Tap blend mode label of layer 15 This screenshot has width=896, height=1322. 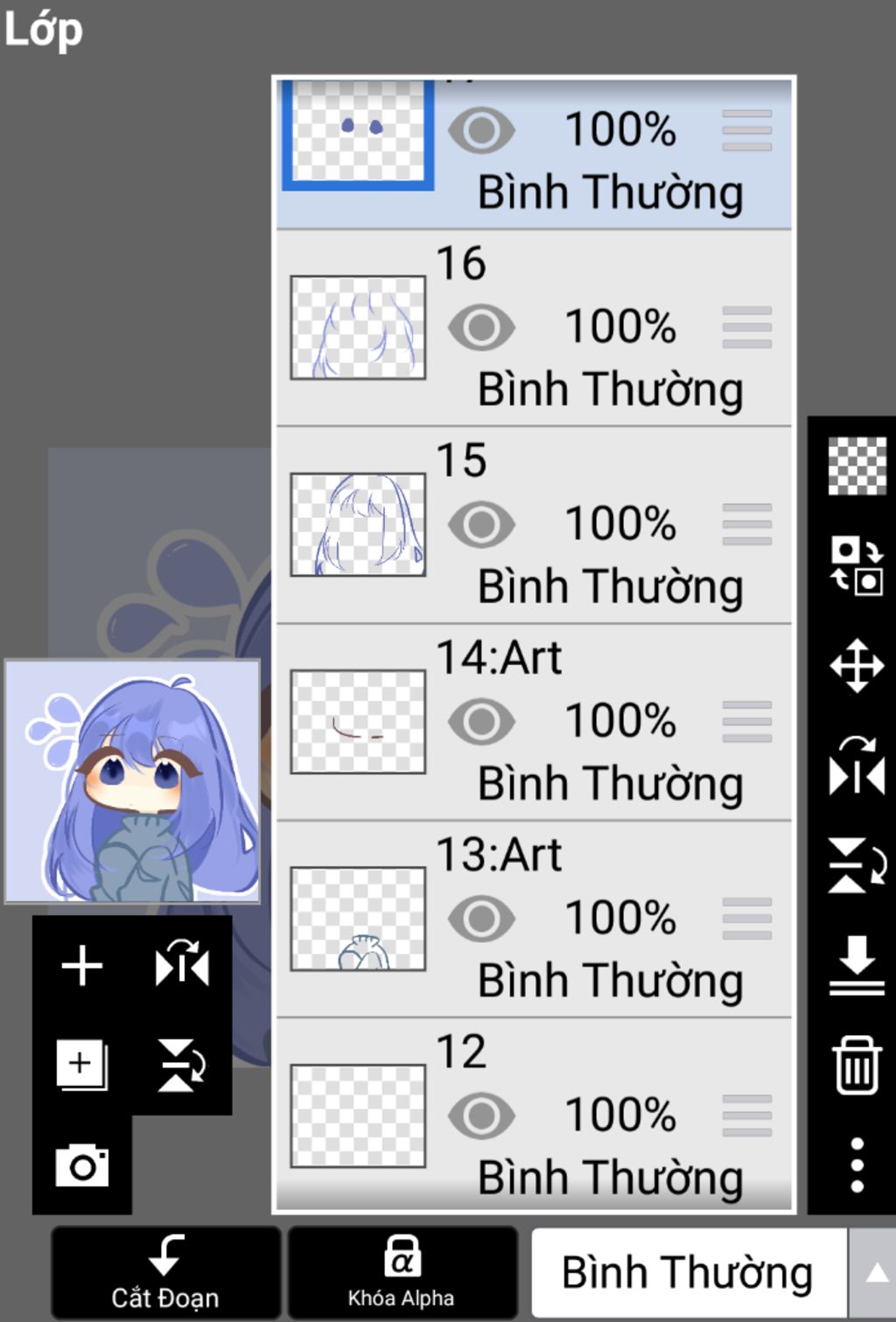[x=611, y=586]
